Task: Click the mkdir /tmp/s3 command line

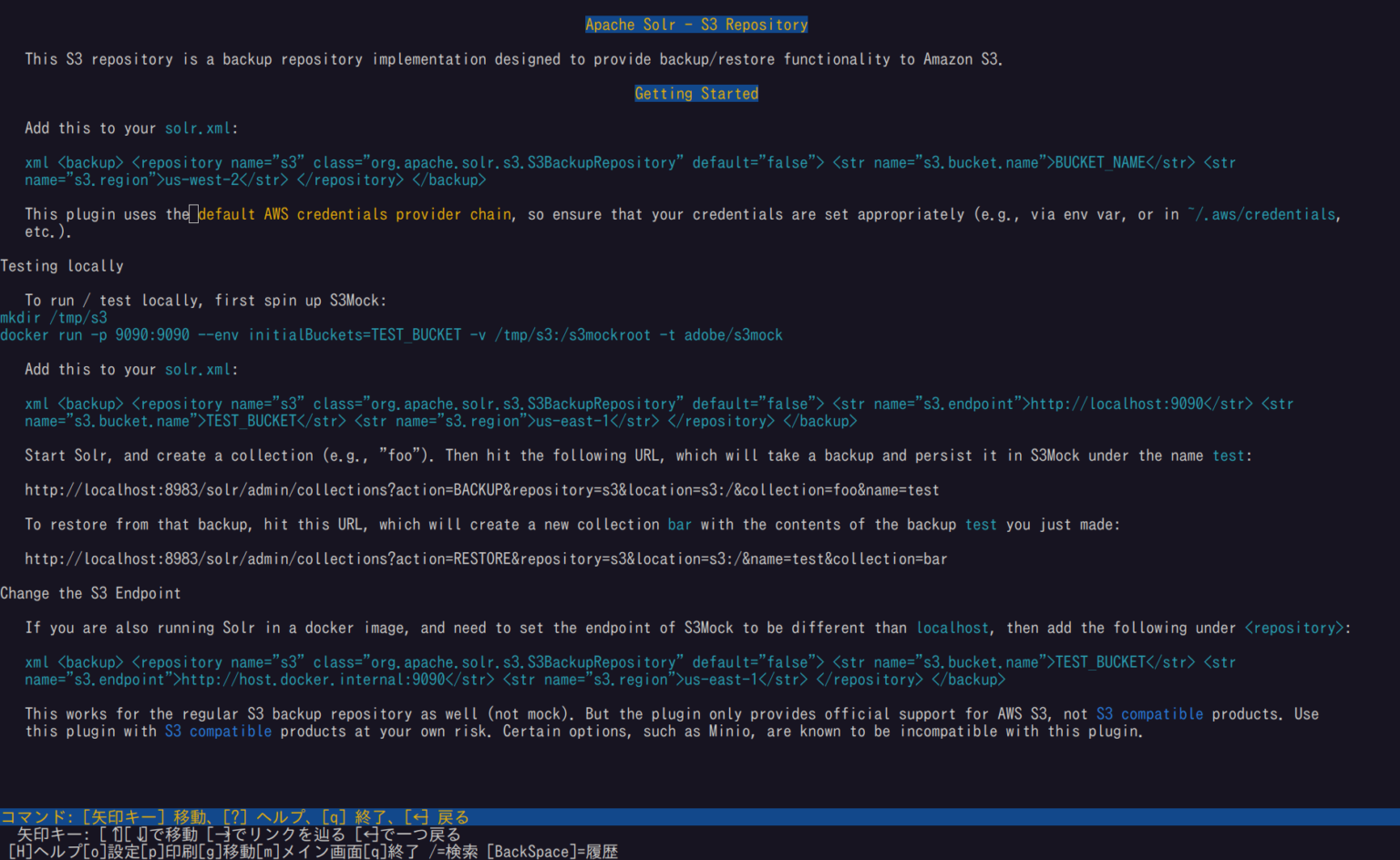Action: pos(53,317)
